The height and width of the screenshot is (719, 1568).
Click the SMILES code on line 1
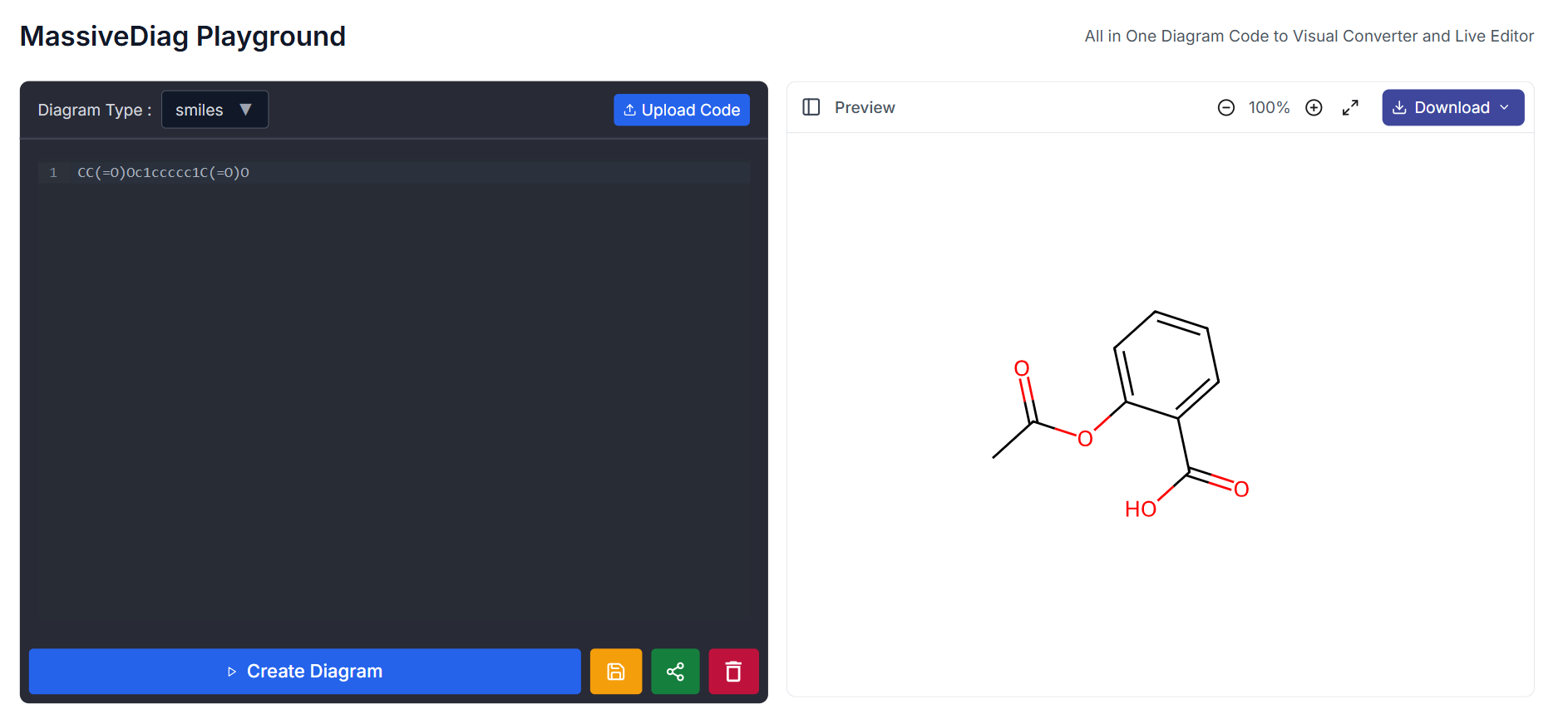163,173
